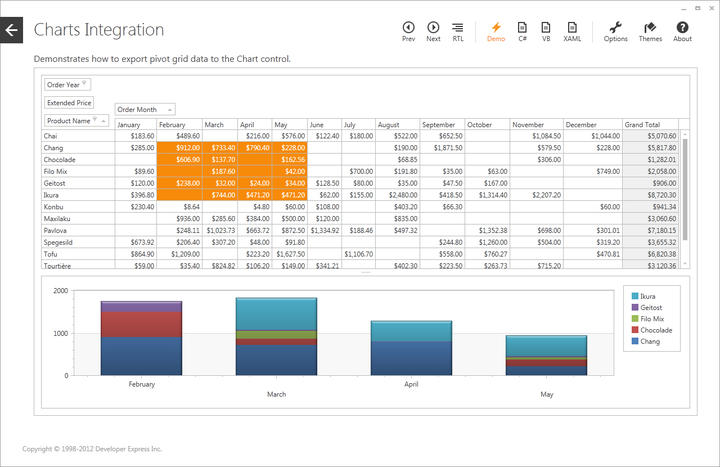720x467 pixels.
Task: Open the Options panel
Action: pos(616,31)
